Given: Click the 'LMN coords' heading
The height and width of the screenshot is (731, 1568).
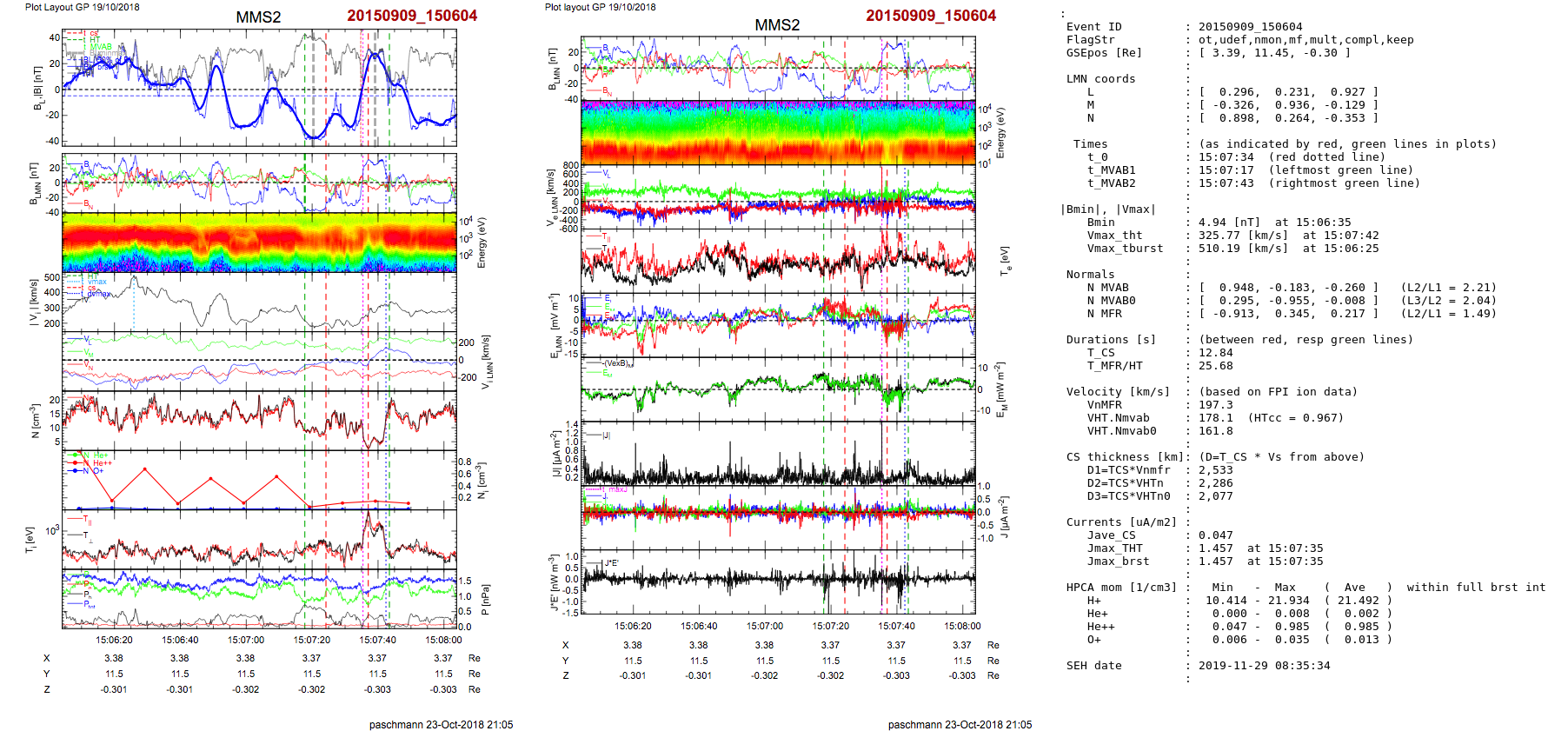Looking at the screenshot, I should coord(1101,79).
